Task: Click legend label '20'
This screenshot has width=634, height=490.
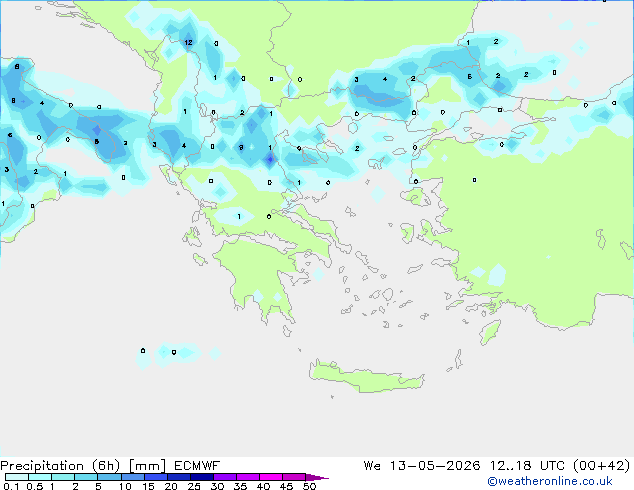Action: click(171, 486)
